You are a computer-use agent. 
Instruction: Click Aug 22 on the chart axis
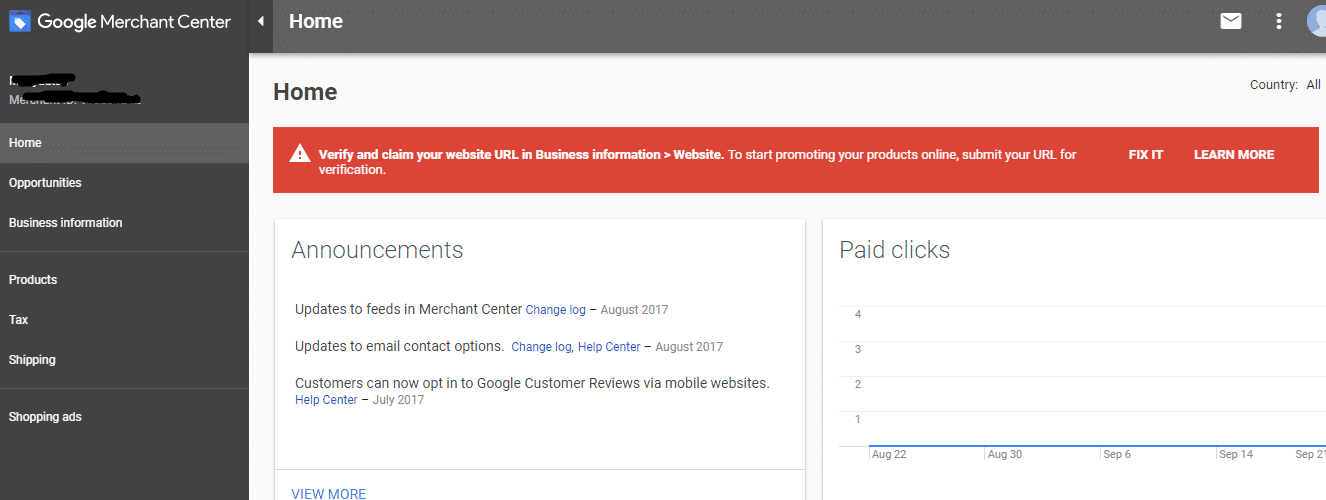click(x=889, y=454)
